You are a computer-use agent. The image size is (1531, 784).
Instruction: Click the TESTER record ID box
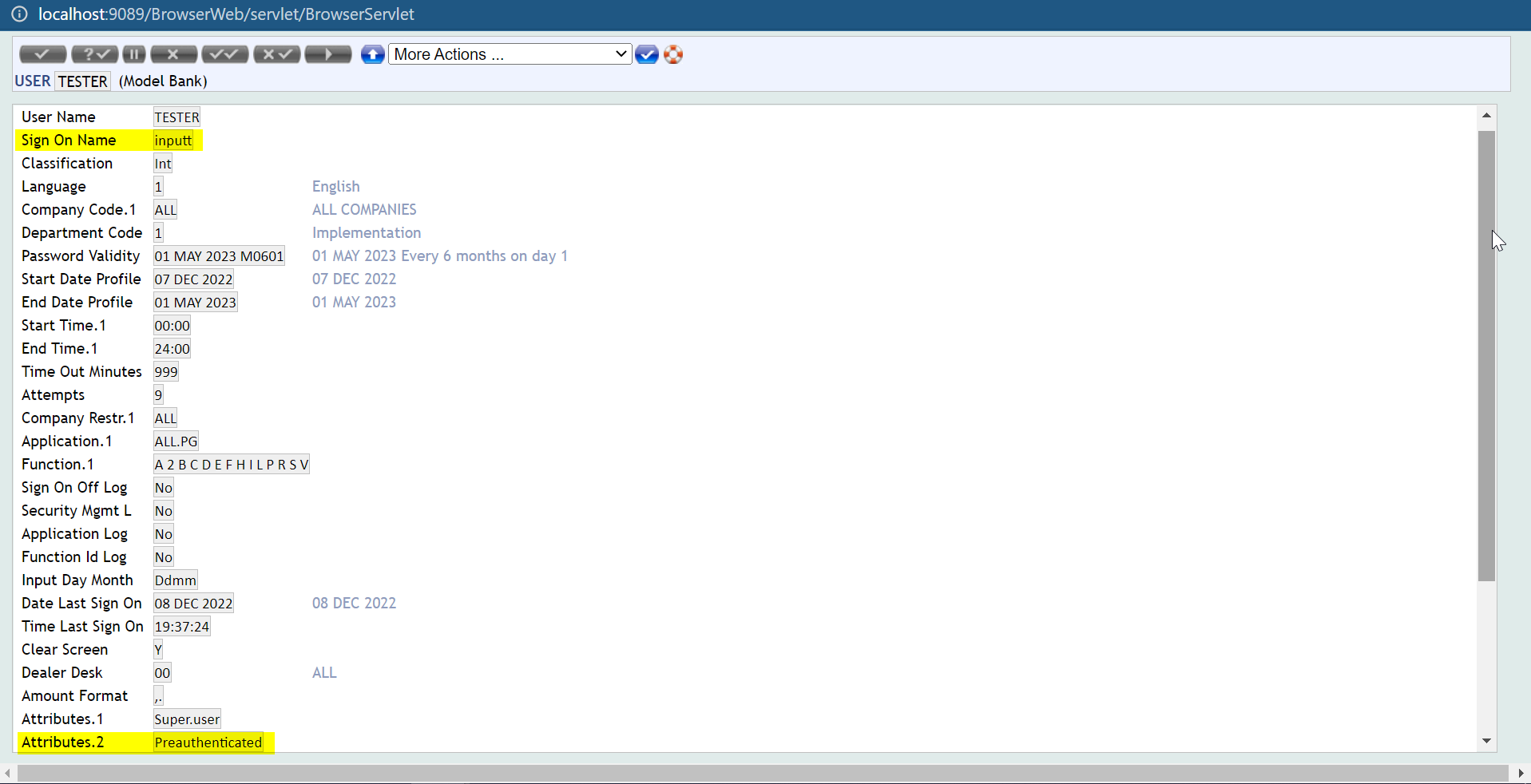click(82, 81)
